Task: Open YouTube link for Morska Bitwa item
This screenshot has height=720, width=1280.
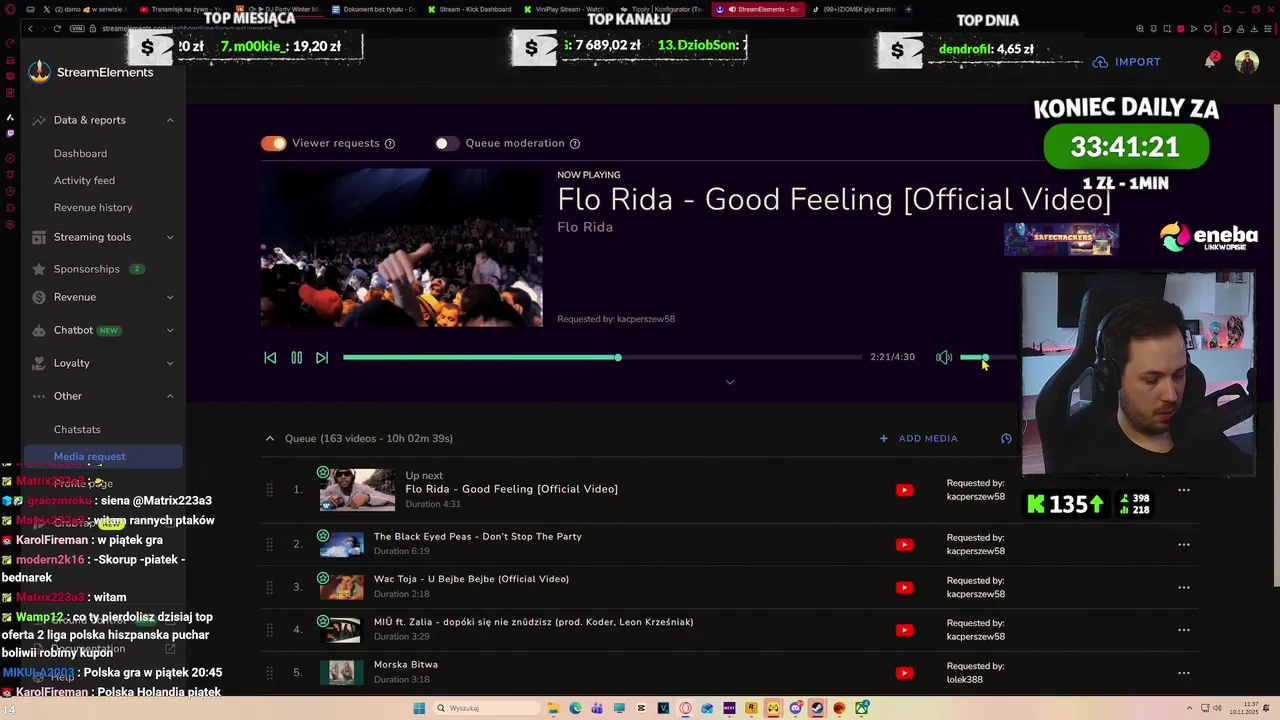Action: pyautogui.click(x=904, y=673)
